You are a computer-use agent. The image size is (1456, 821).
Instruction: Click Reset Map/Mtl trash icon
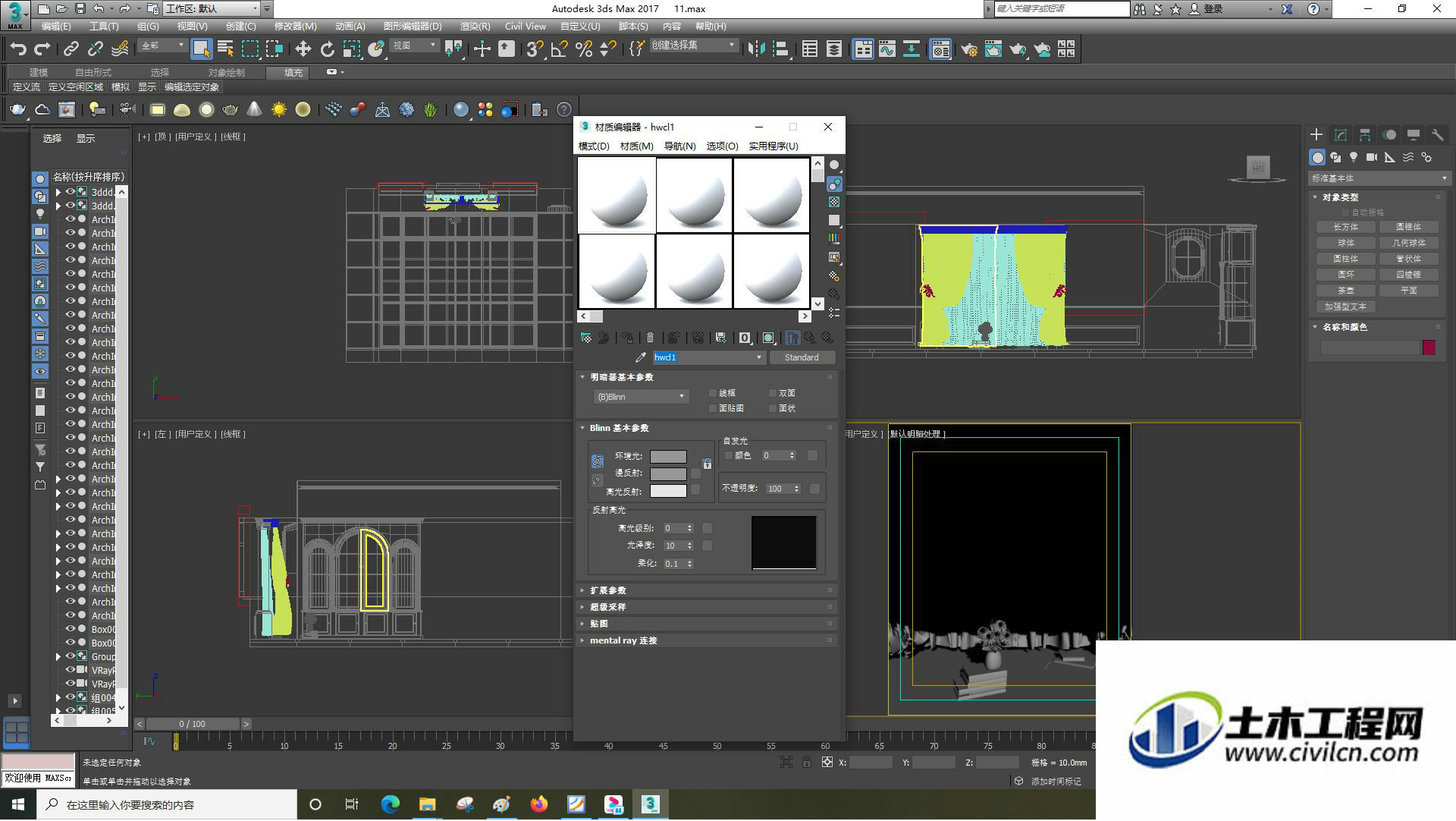pyautogui.click(x=650, y=338)
